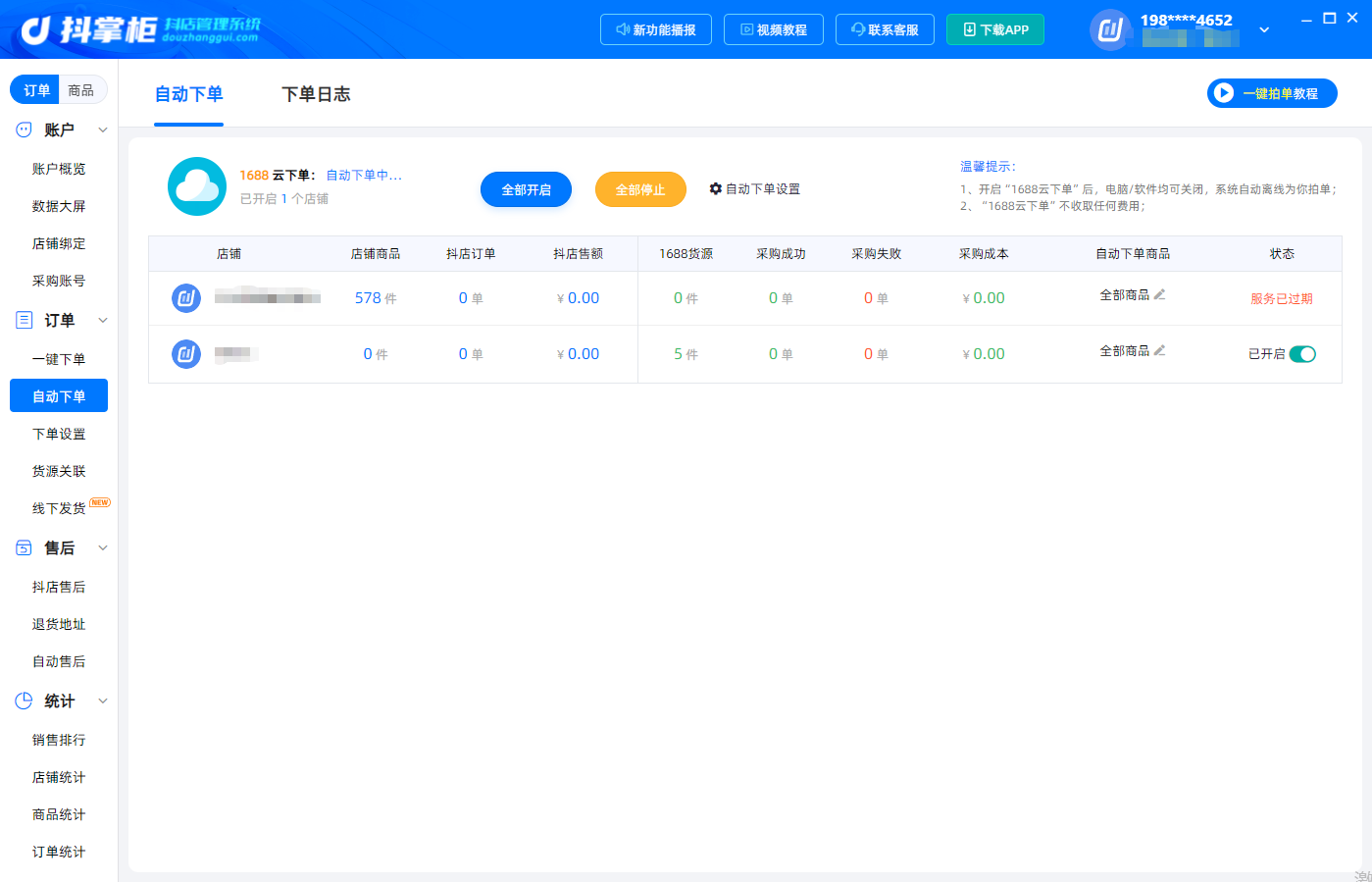Click the download icon on 下载APP
Image resolution: width=1372 pixels, height=882 pixels.
tap(970, 29)
